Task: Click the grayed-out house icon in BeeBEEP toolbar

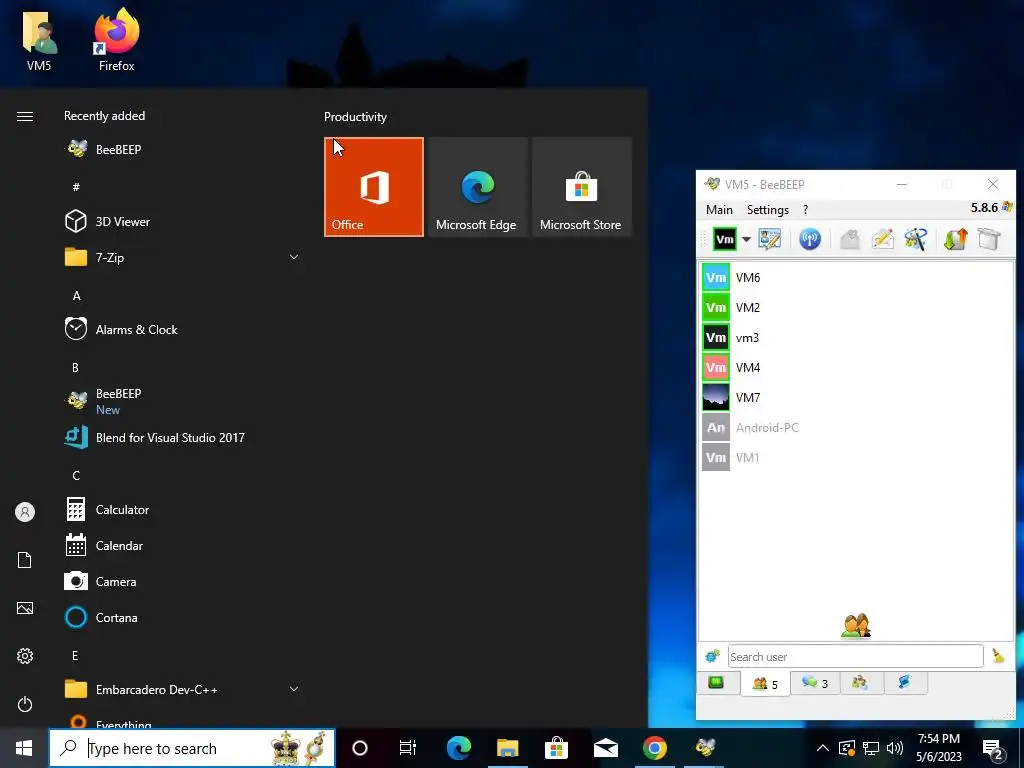Action: (x=850, y=239)
